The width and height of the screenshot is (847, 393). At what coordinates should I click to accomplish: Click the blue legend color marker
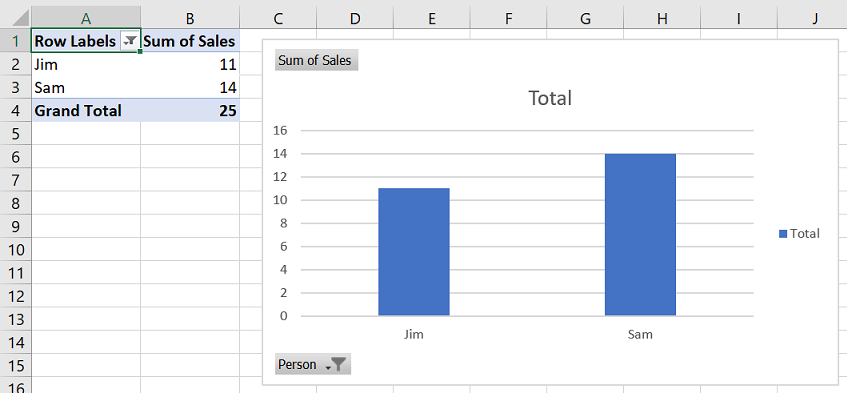(x=783, y=234)
